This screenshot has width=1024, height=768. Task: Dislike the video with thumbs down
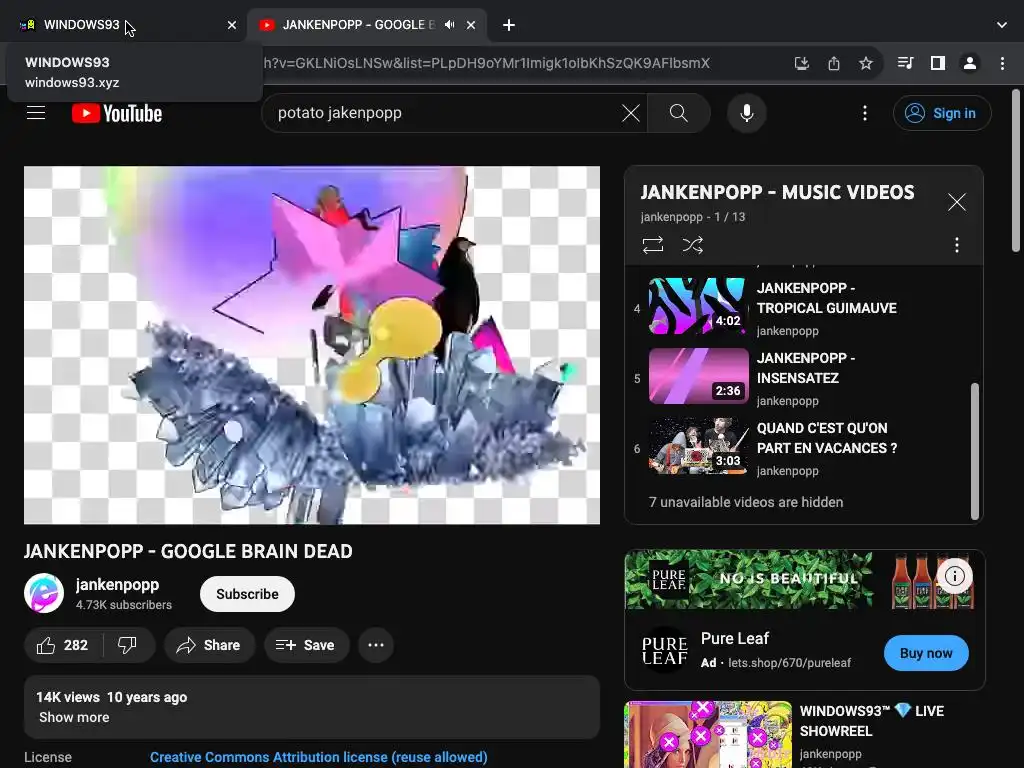point(127,645)
